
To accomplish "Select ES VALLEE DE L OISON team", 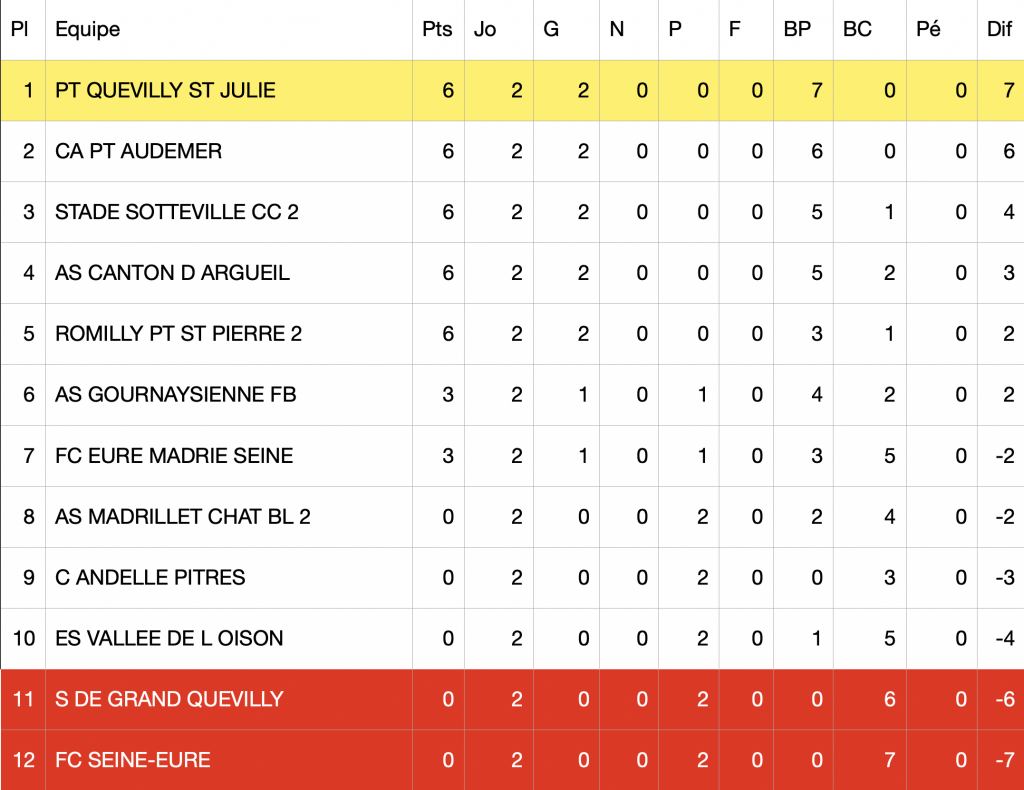I will [169, 638].
